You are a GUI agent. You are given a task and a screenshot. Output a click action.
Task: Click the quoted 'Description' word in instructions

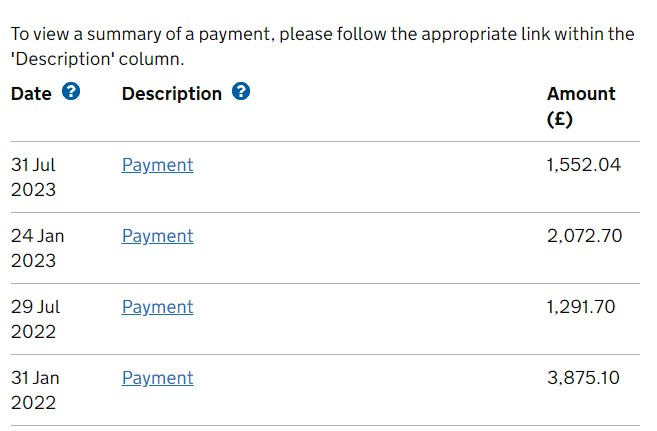[62, 59]
